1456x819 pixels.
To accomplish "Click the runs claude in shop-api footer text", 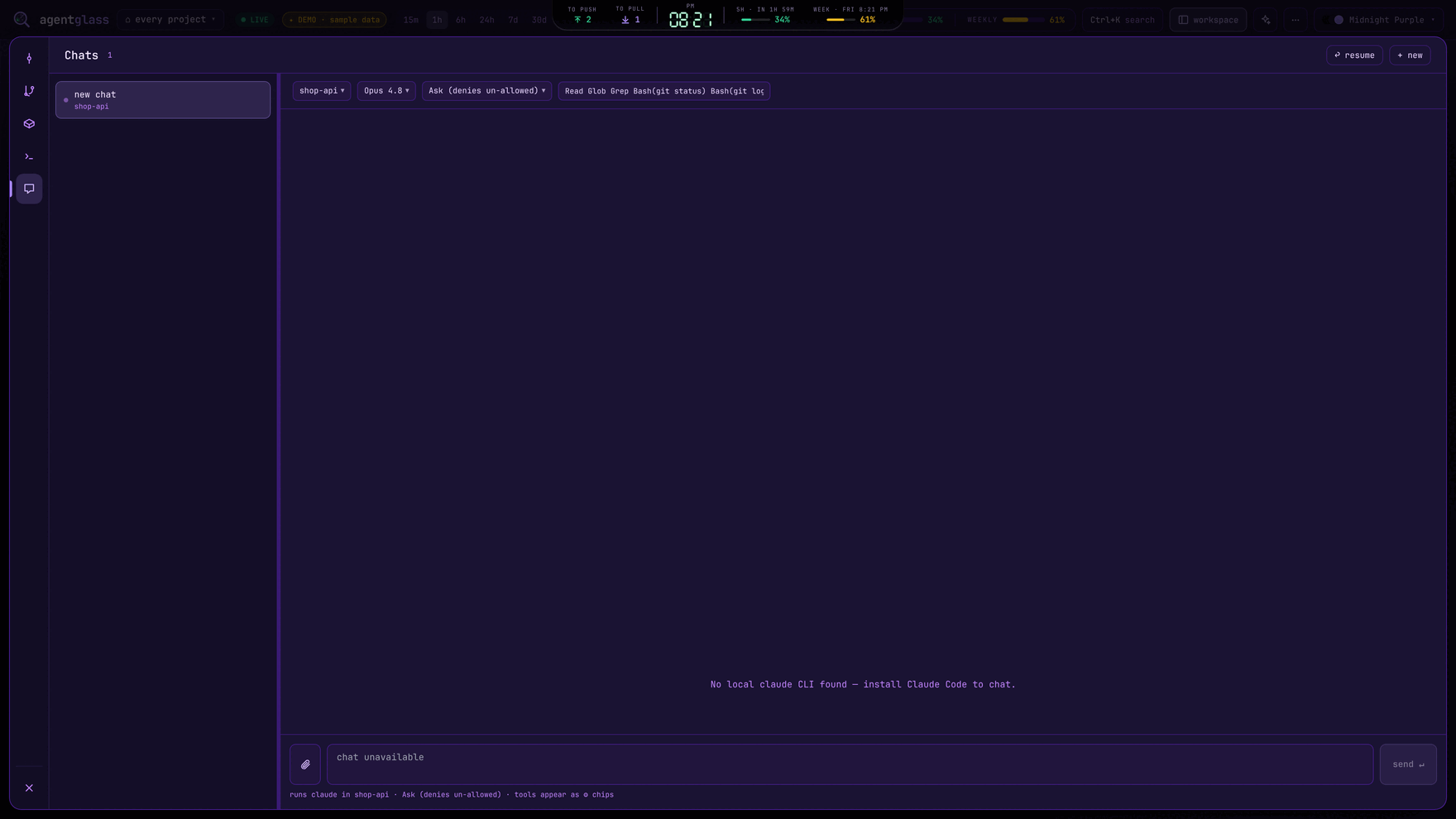I will coord(452,794).
